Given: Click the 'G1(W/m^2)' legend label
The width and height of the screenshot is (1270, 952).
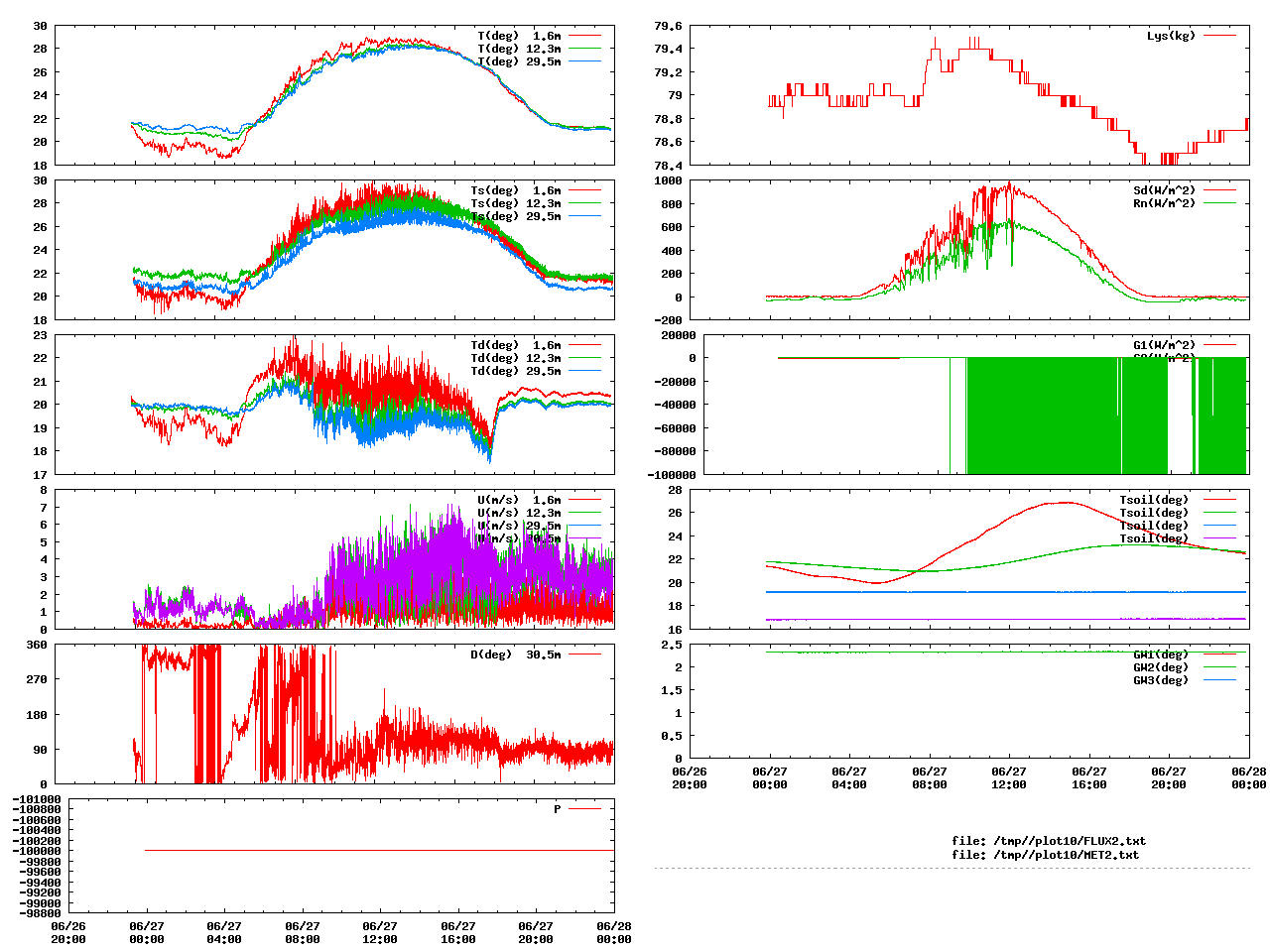Looking at the screenshot, I should coord(1165,345).
